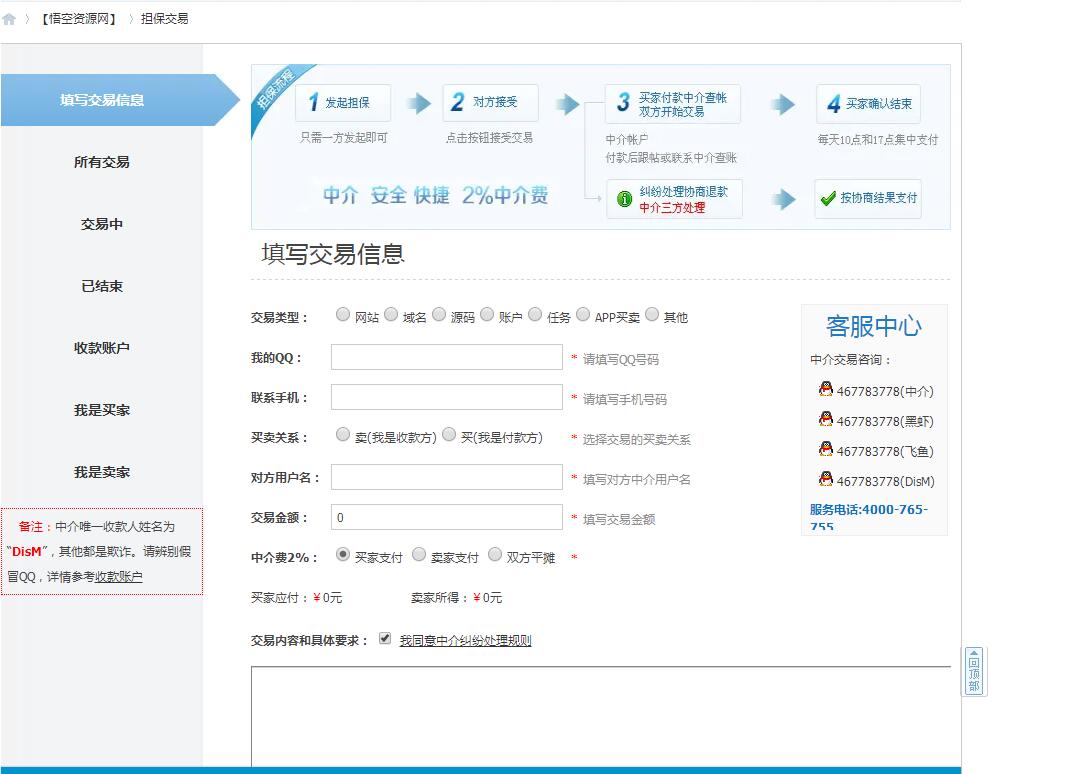Click green info icon beside 纠纷处理协商退款
The image size is (1065, 774).
pos(625,199)
